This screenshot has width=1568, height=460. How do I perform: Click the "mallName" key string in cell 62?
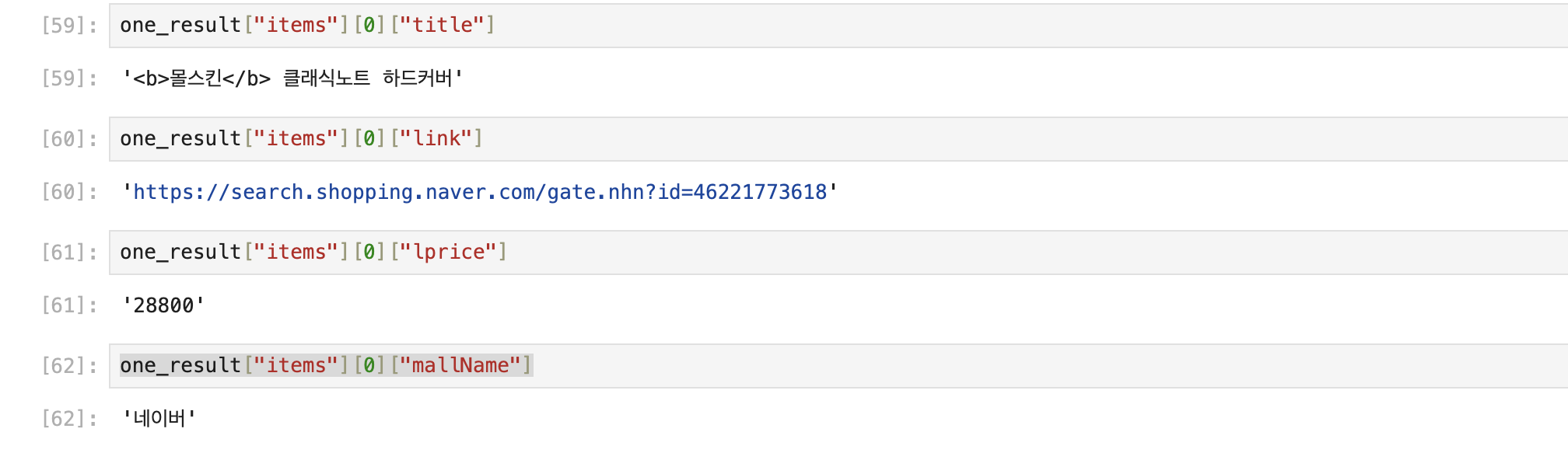(x=460, y=365)
